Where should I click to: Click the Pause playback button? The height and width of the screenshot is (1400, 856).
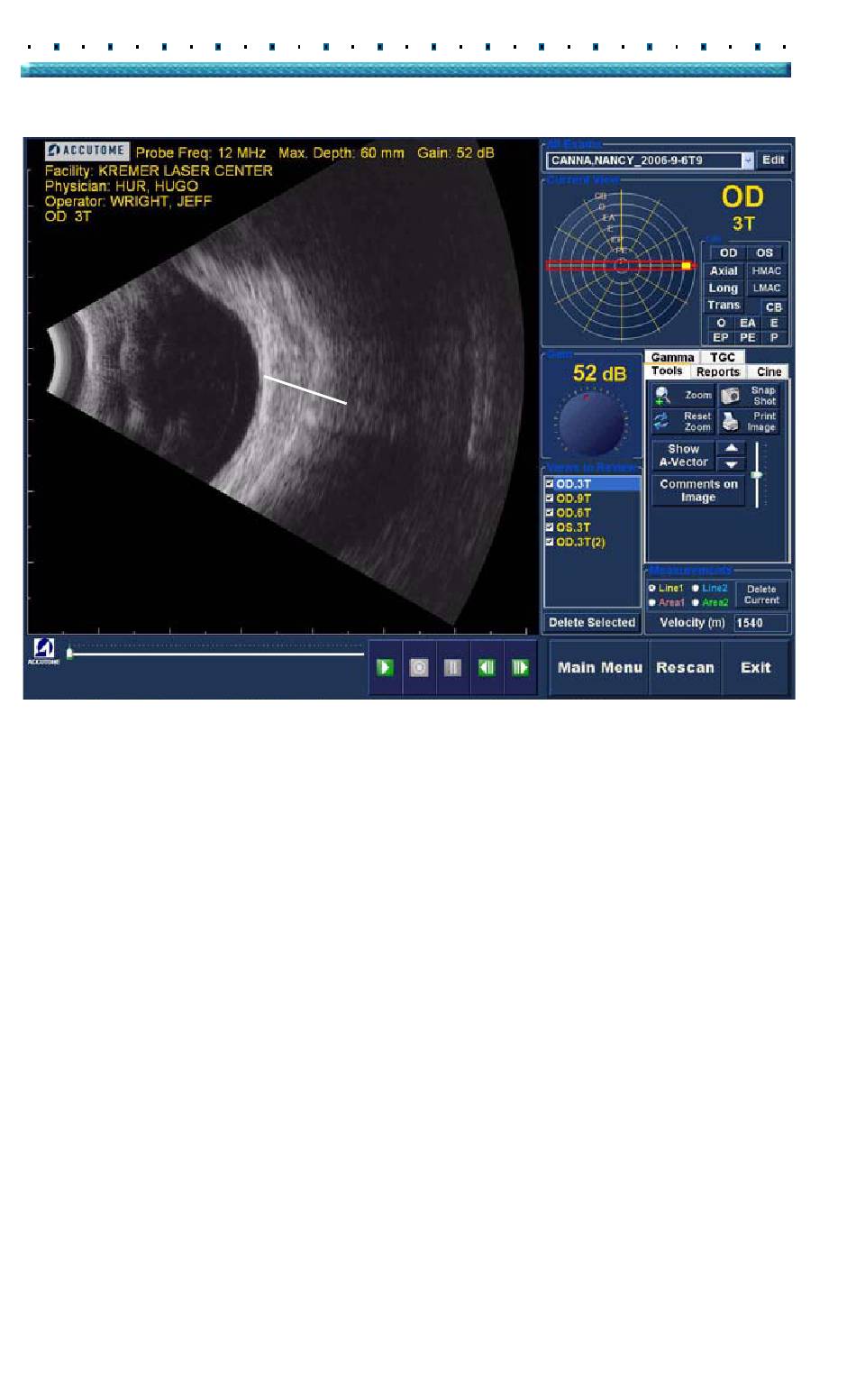pyautogui.click(x=453, y=667)
